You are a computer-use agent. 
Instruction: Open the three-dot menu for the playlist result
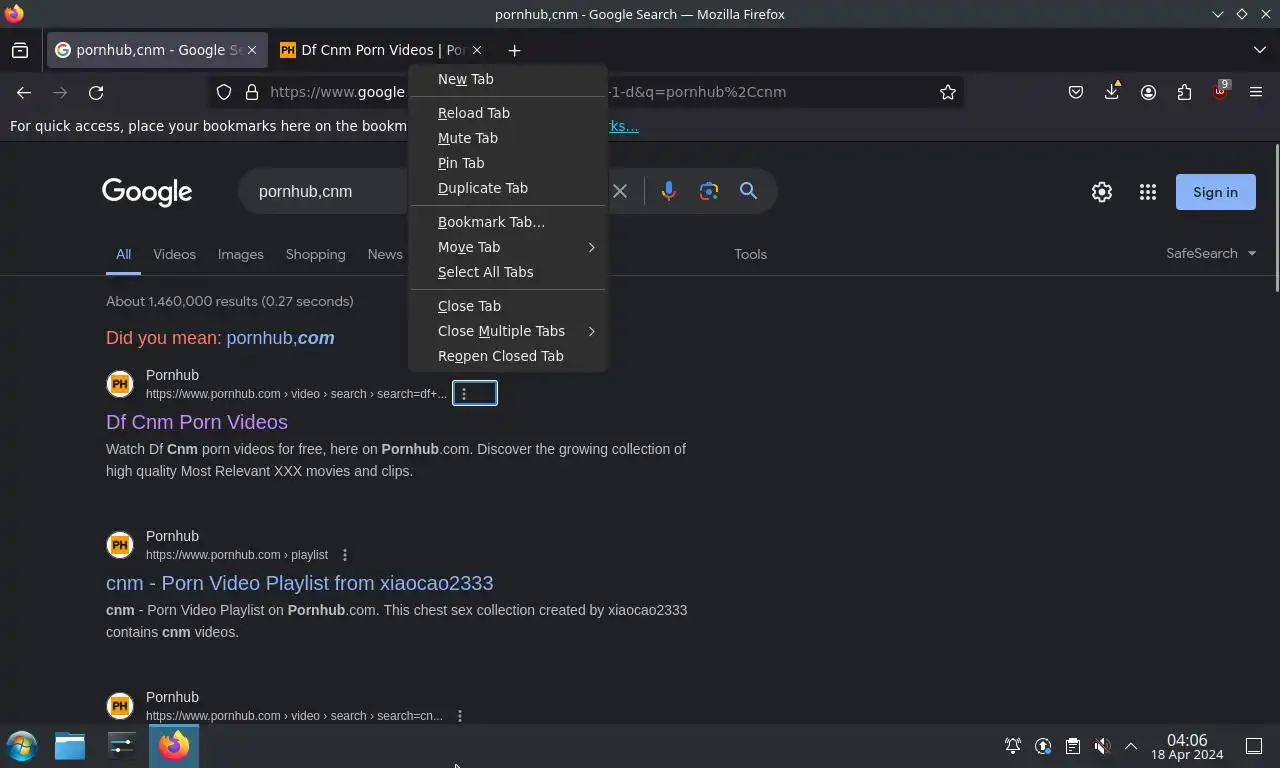tap(345, 555)
